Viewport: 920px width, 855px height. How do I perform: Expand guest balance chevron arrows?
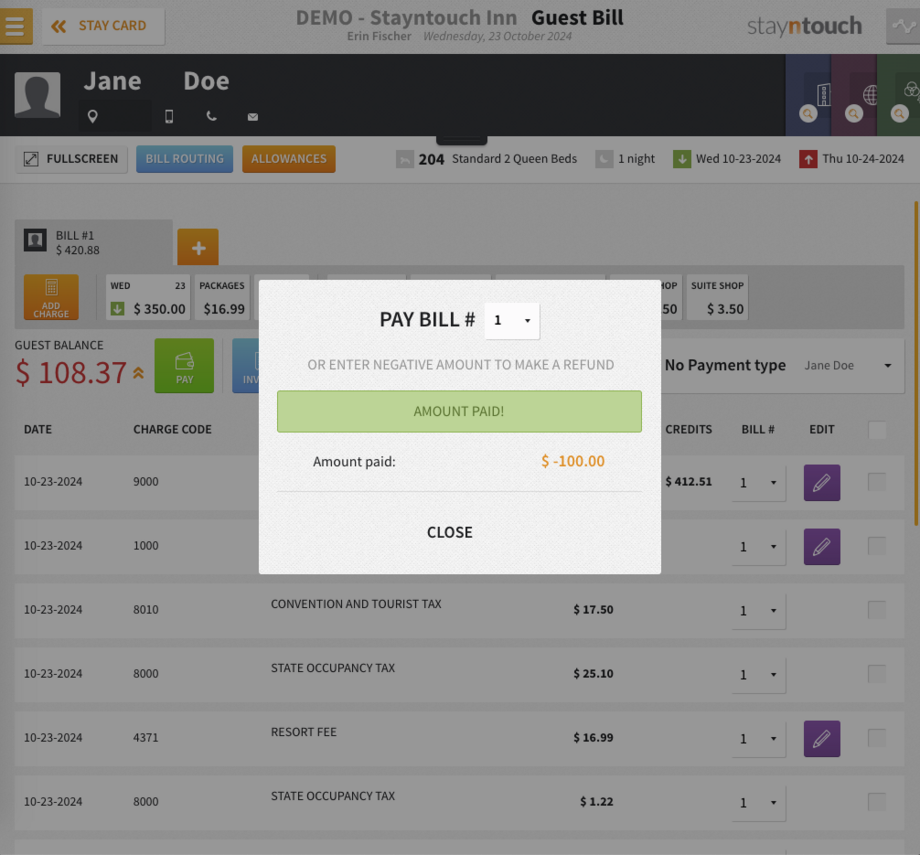(x=138, y=373)
